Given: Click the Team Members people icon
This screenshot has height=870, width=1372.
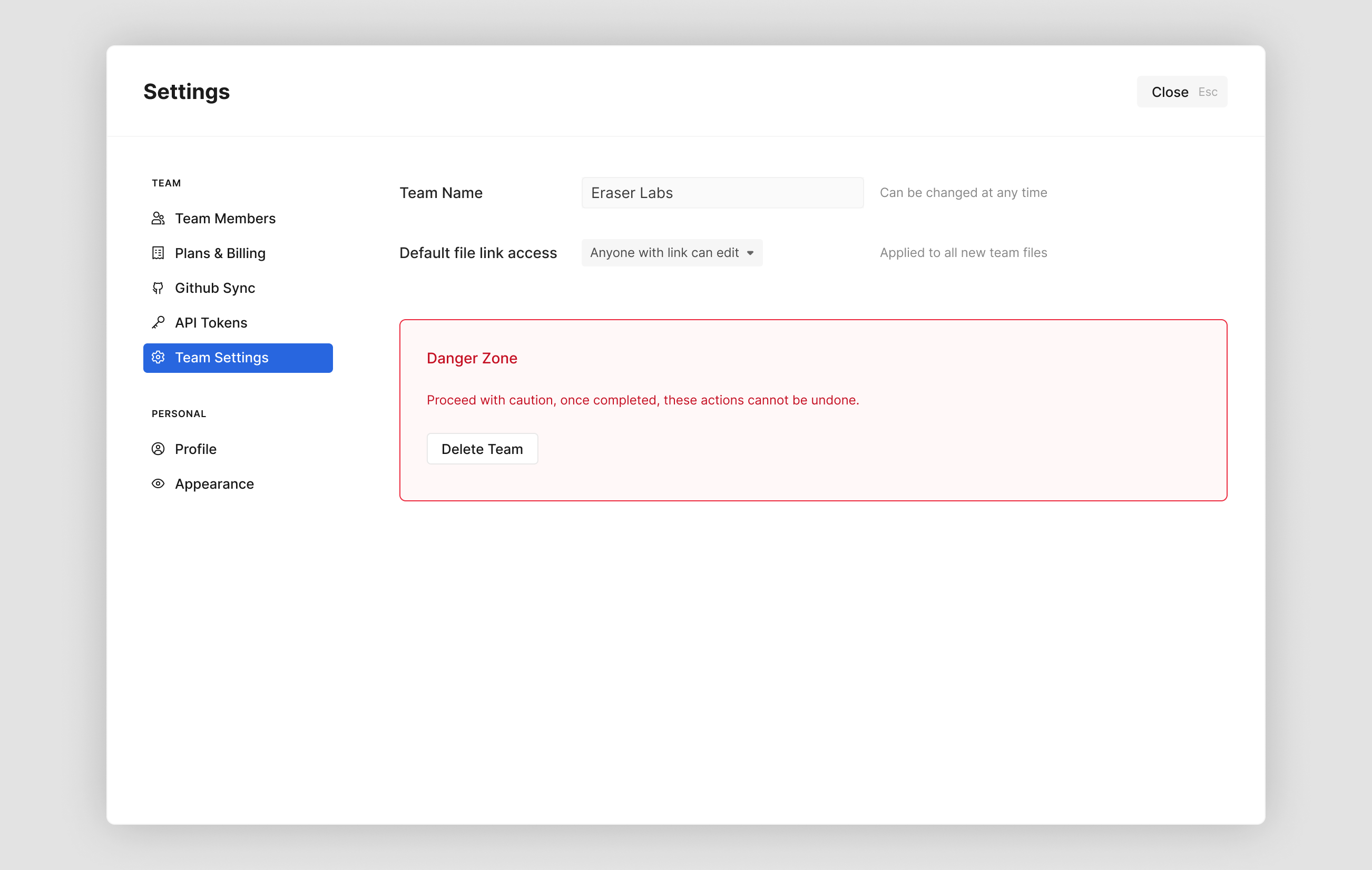Looking at the screenshot, I should 158,219.
